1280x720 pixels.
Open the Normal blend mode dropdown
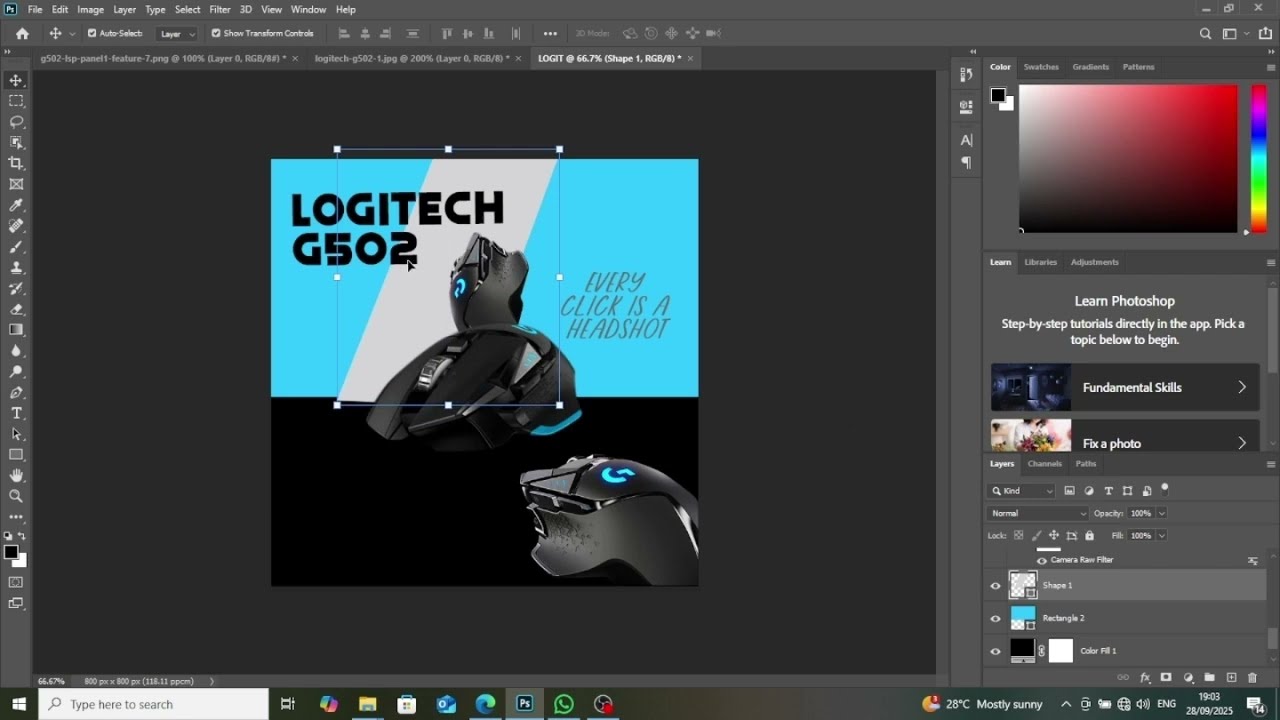click(1038, 513)
